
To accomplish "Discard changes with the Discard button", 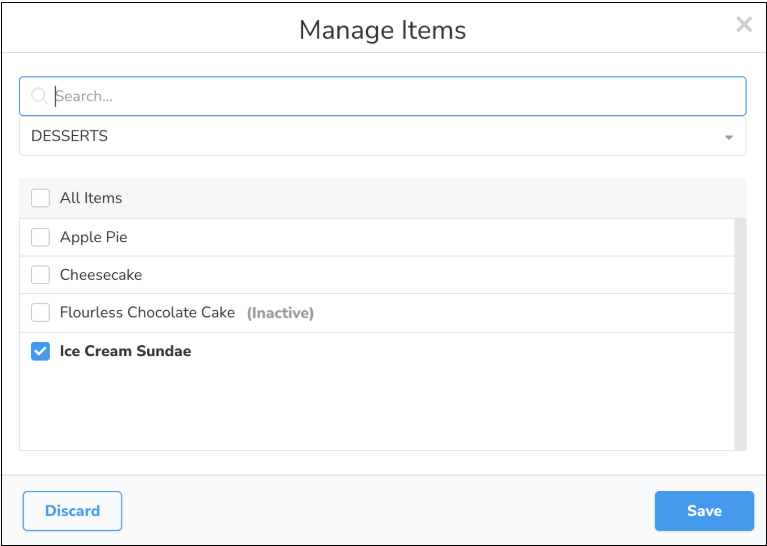I will click(72, 511).
